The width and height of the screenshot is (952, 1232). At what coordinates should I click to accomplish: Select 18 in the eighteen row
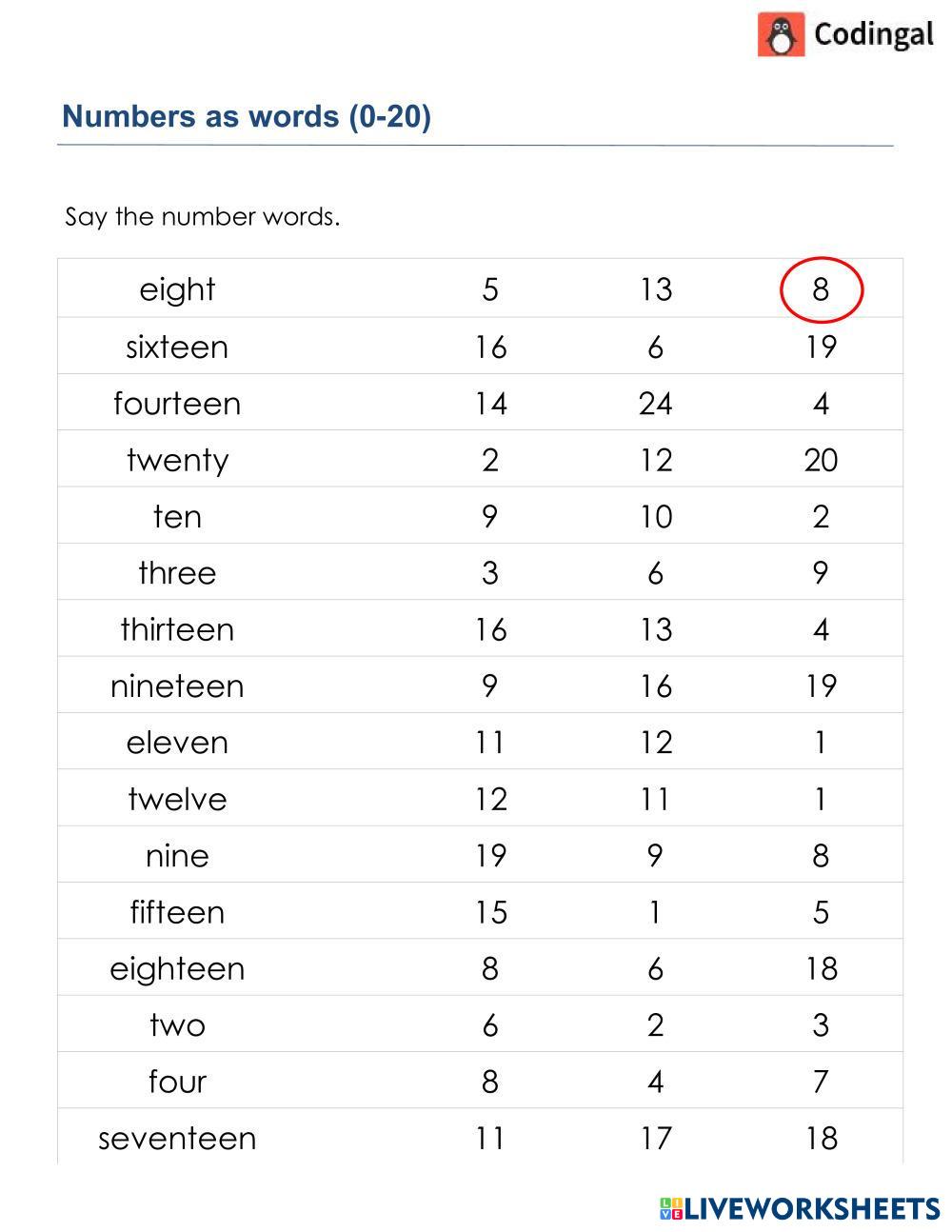(x=821, y=968)
